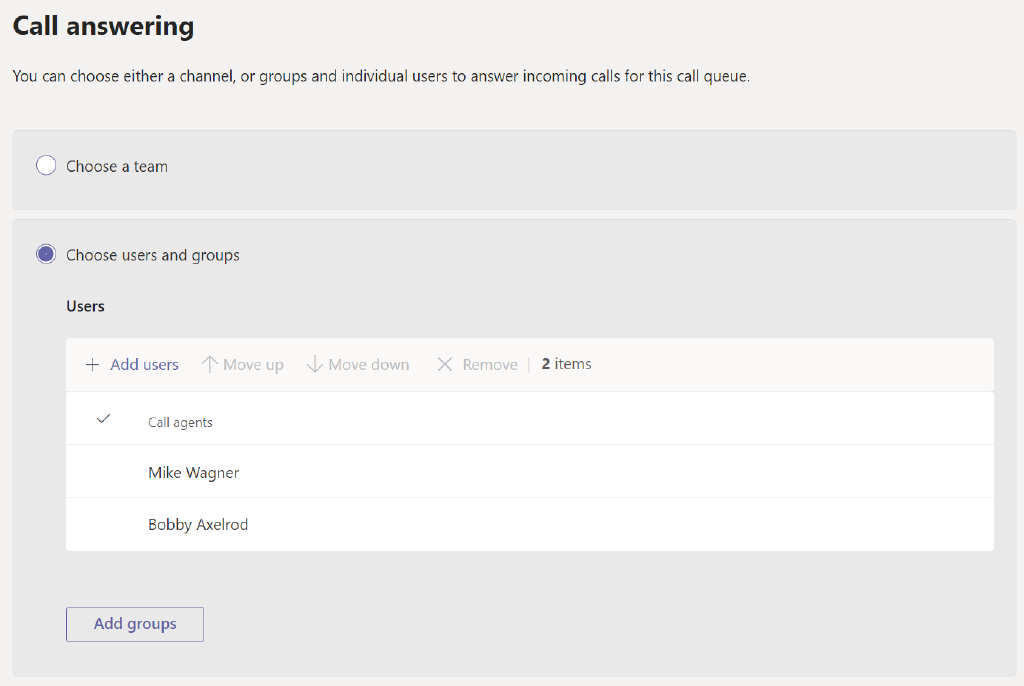Check the box next to Bobby Axelrod
Viewport: 1024px width, 686px height.
coord(102,523)
